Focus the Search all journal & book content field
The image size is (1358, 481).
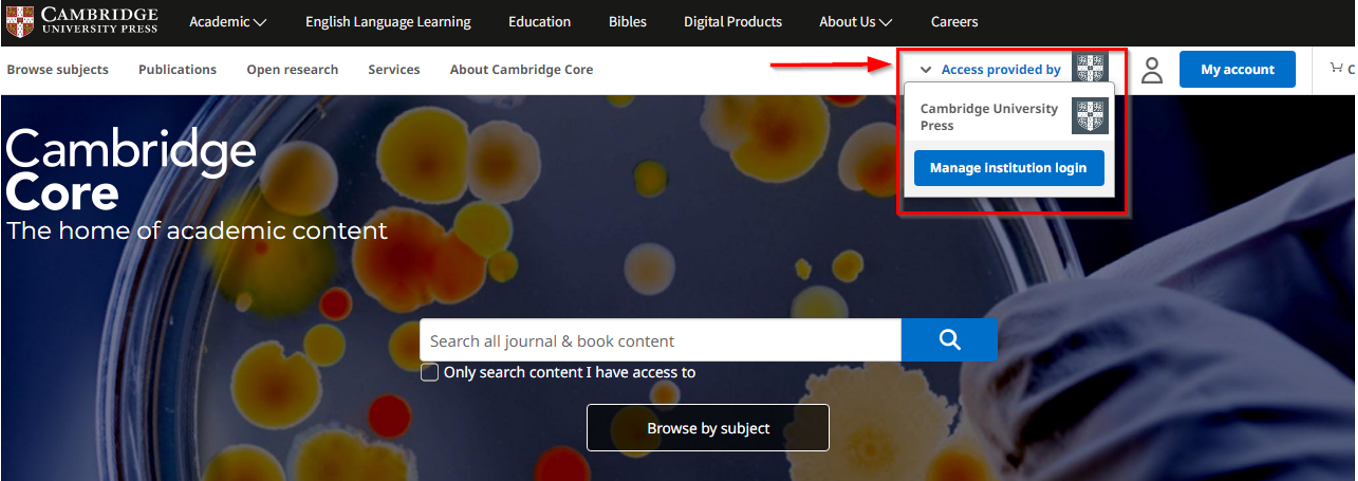click(x=660, y=341)
